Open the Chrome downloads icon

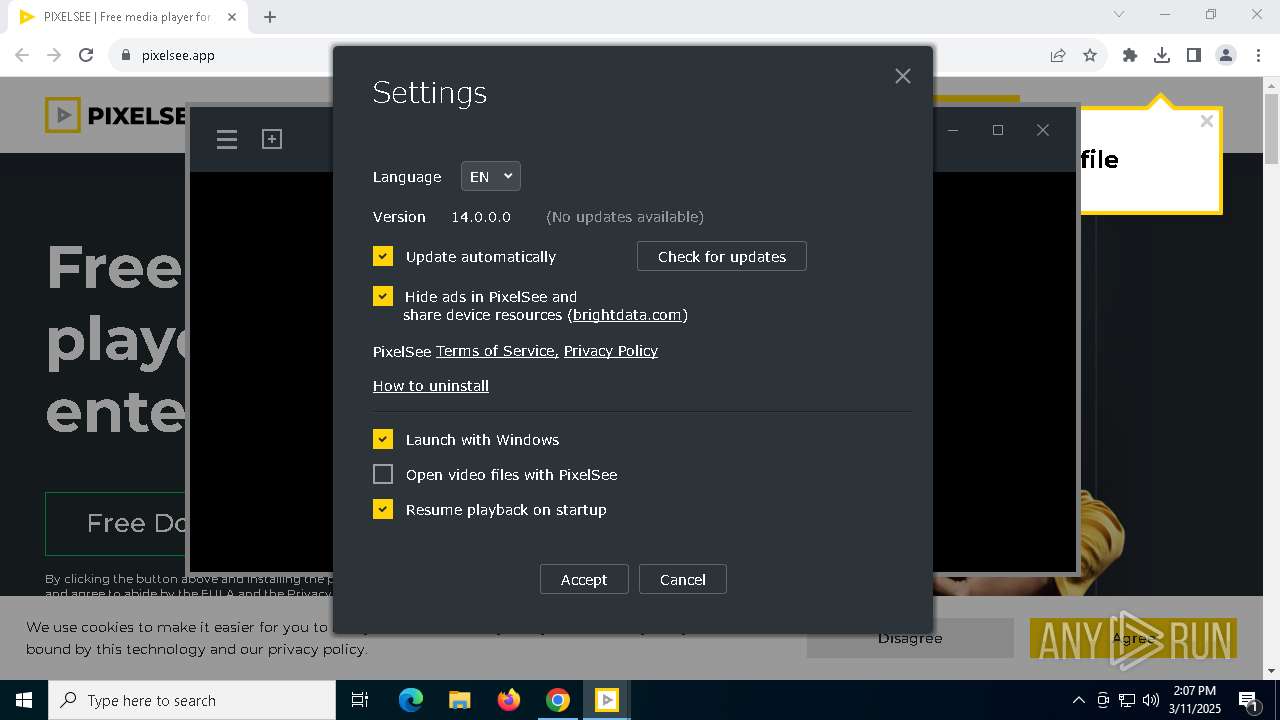(1162, 55)
